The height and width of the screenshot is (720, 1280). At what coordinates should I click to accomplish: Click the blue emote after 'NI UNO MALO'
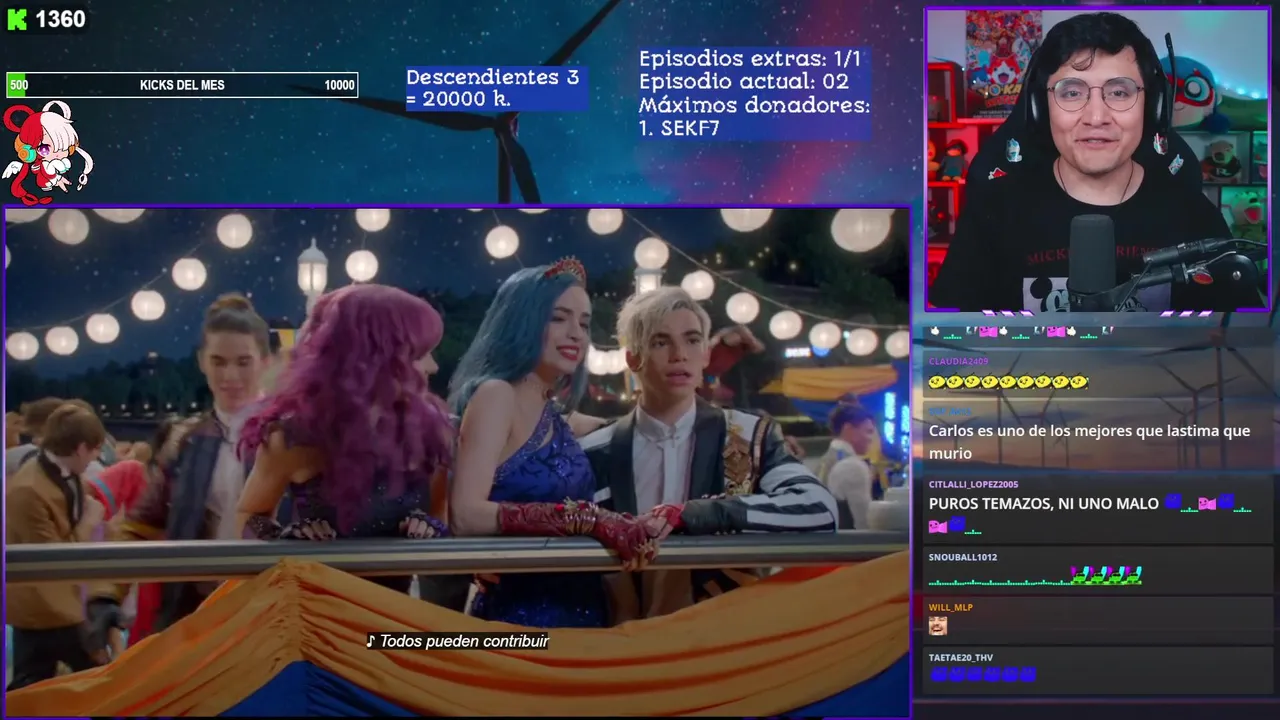tap(1173, 503)
